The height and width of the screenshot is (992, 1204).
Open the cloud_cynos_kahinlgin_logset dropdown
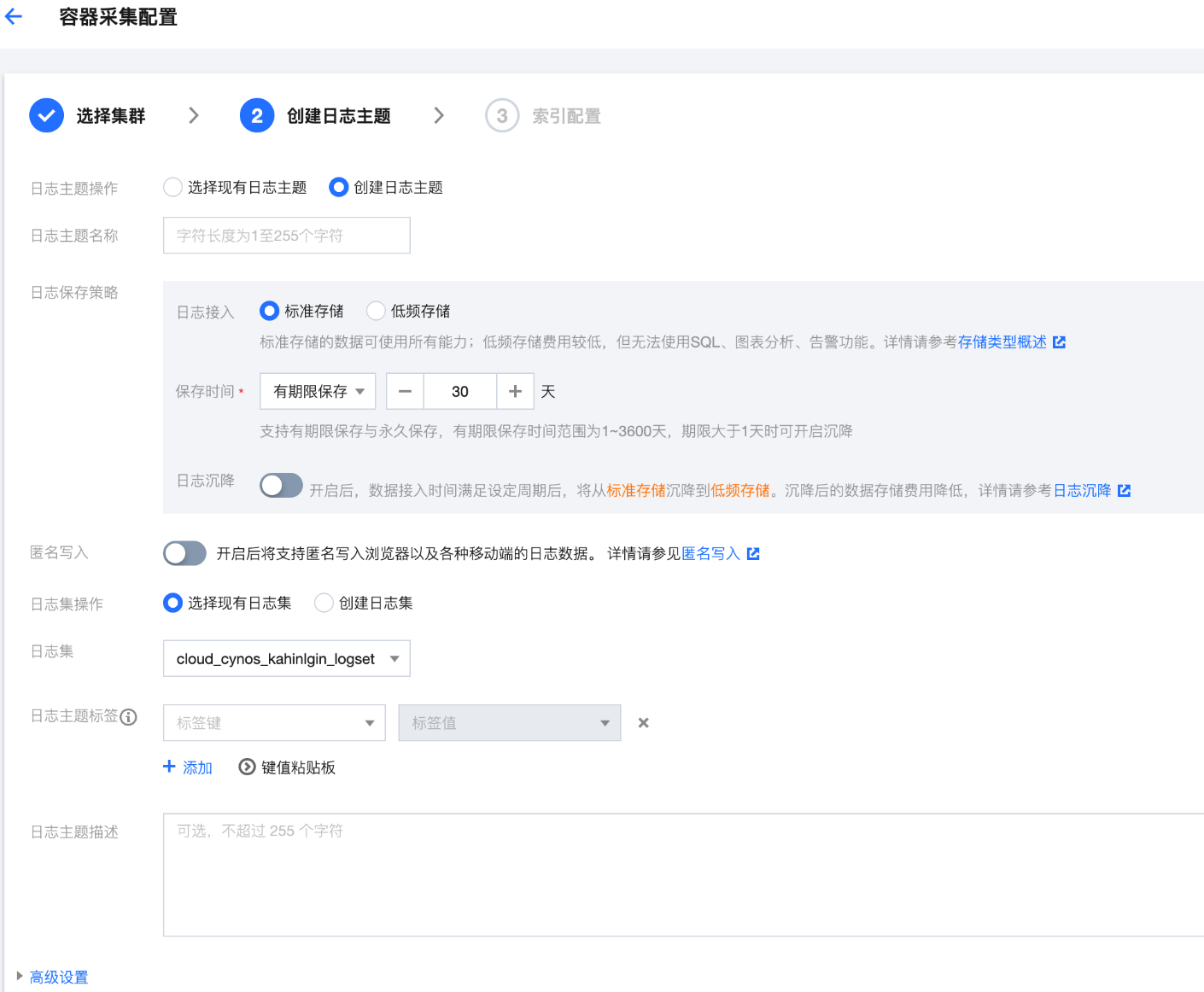tap(286, 658)
